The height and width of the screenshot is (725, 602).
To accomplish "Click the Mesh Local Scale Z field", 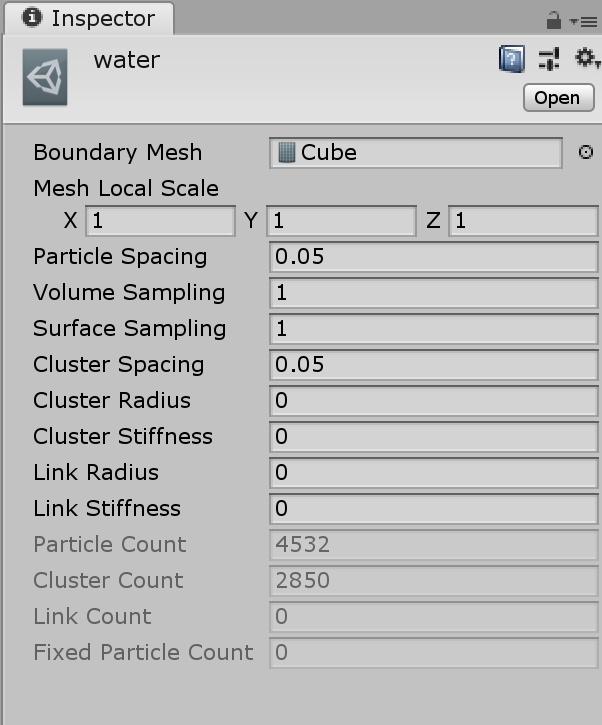I will click(523, 221).
